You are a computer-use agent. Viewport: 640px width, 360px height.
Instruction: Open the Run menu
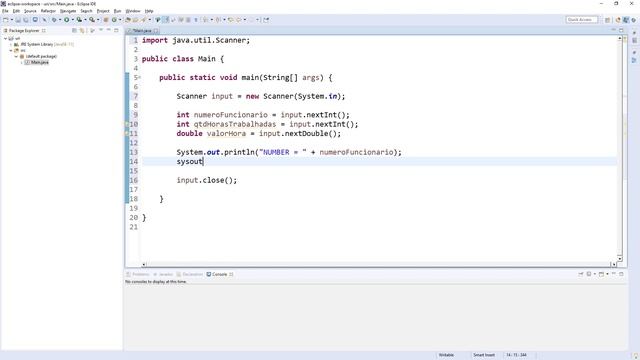tap(118, 11)
